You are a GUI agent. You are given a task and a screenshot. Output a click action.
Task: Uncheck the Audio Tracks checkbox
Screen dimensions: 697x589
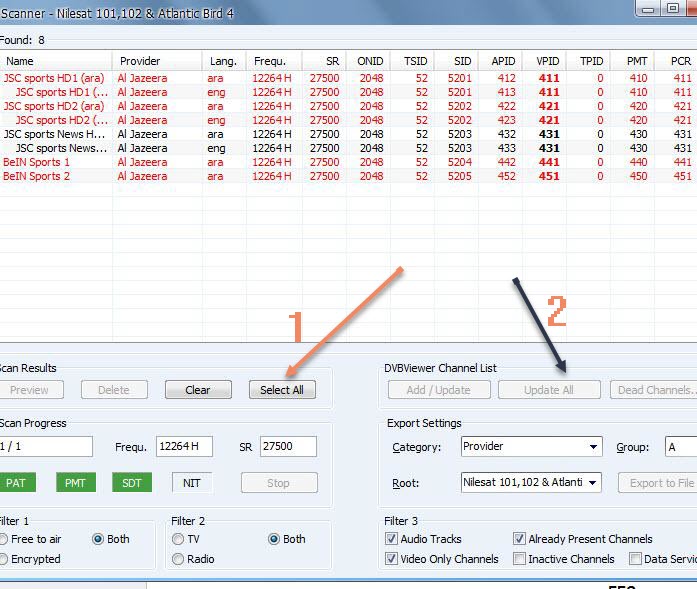pyautogui.click(x=391, y=539)
